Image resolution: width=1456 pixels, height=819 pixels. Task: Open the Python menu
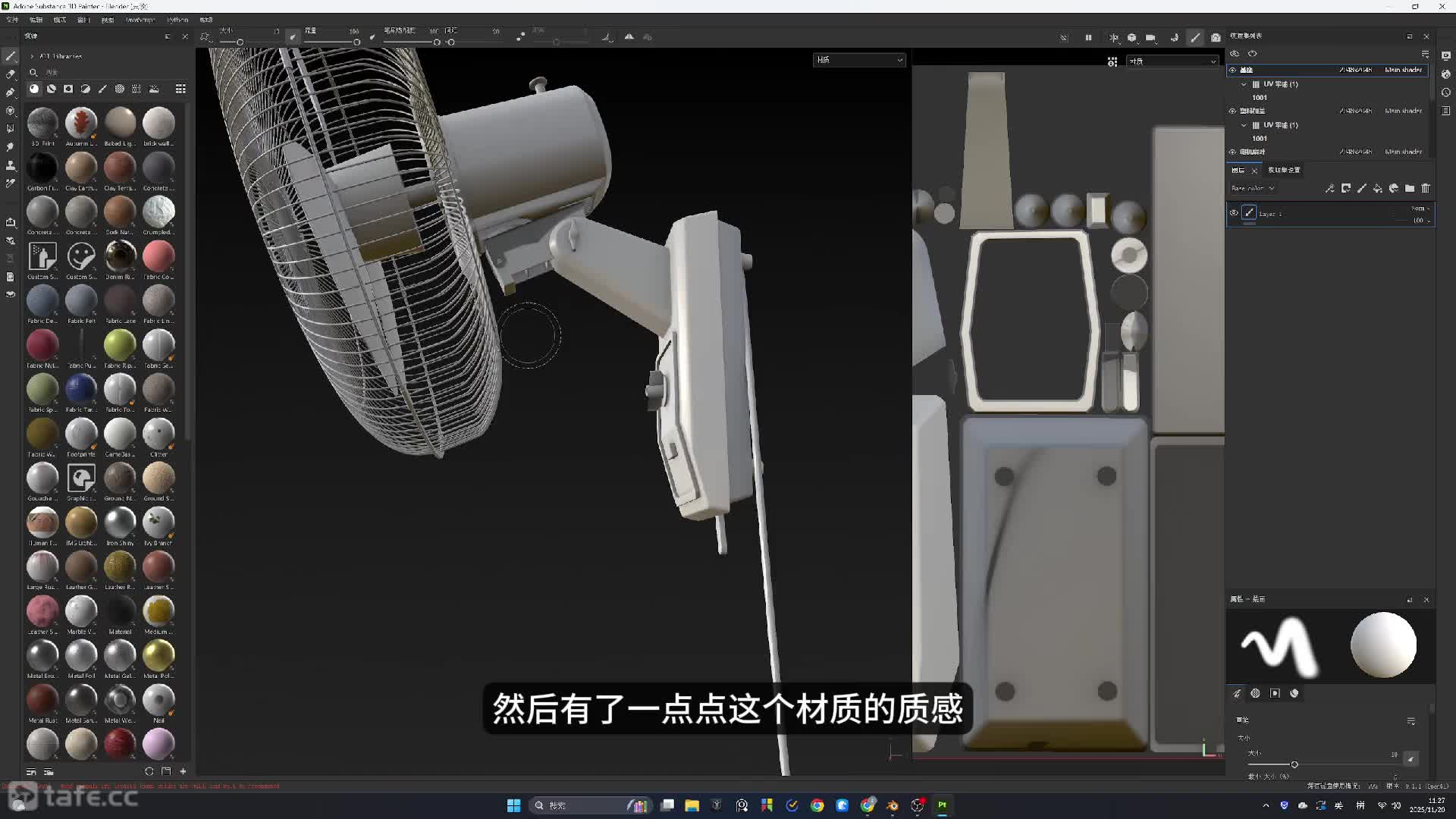177,20
